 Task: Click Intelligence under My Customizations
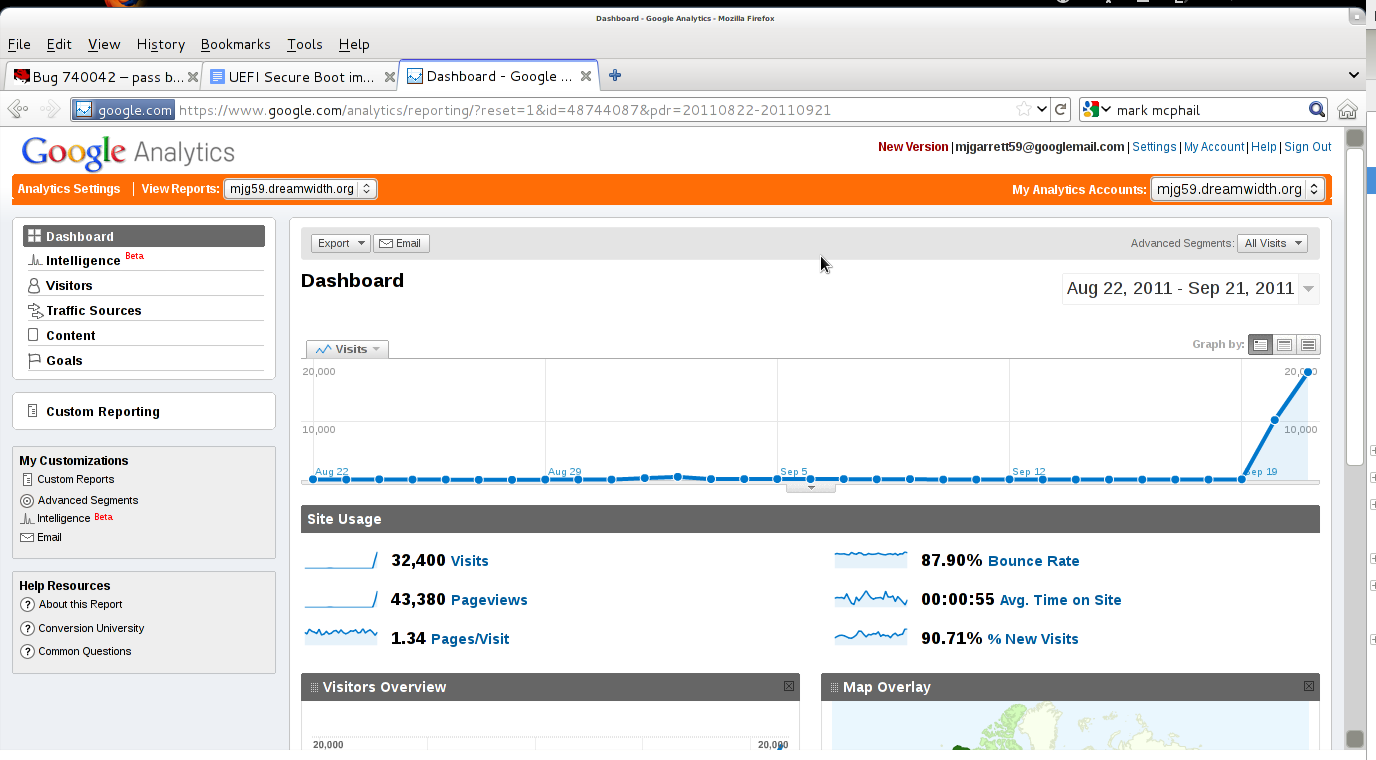(x=64, y=518)
